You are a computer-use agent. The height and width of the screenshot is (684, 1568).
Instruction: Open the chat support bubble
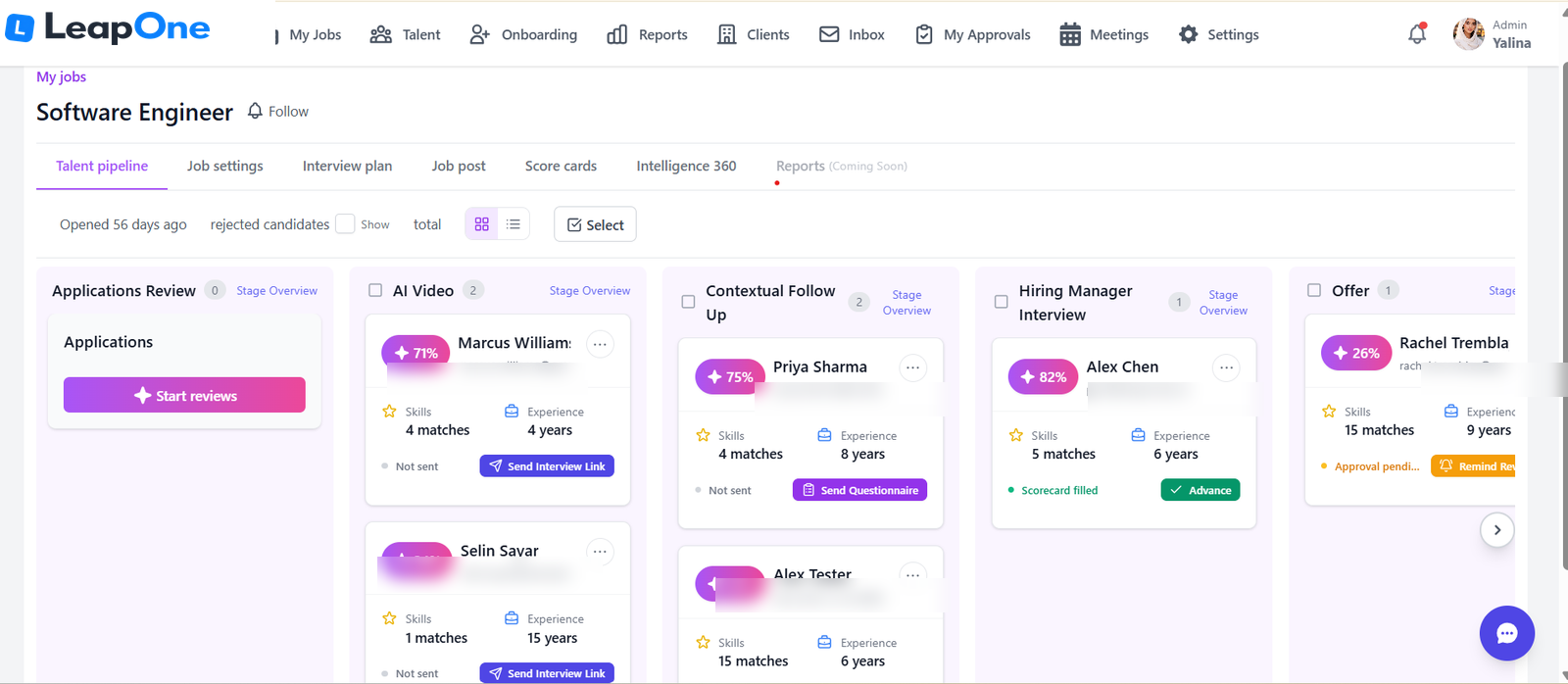pos(1506,633)
